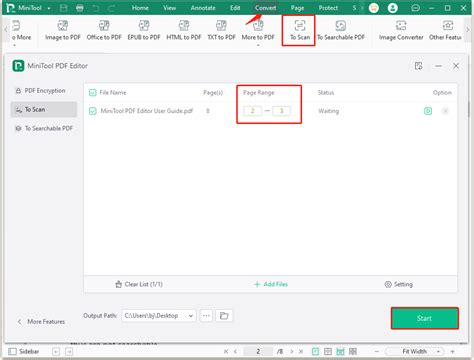Click the save icon in title bar
The height and width of the screenshot is (360, 474).
point(64,8)
